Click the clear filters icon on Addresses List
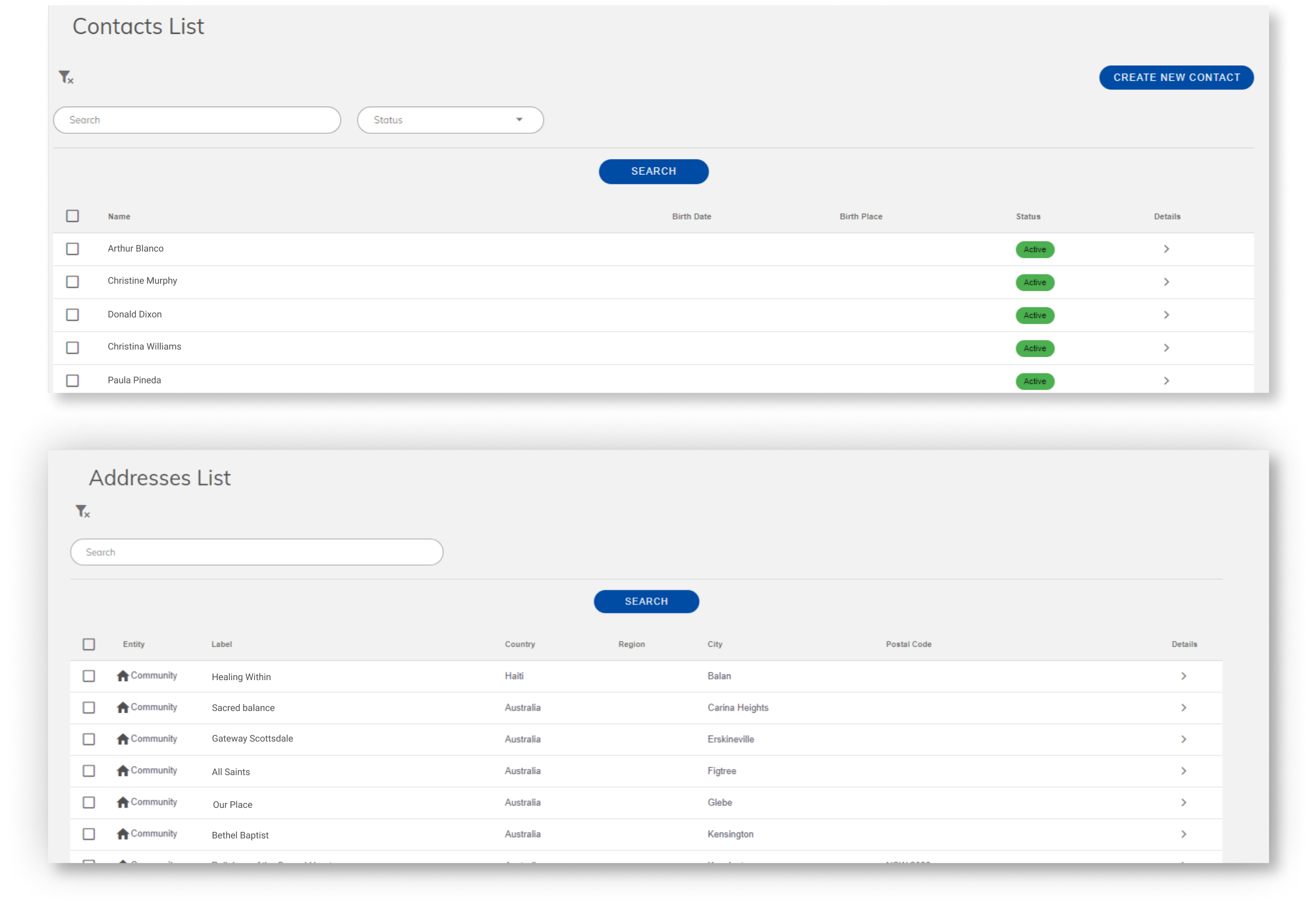Viewport: 1316px width, 911px height. tap(84, 511)
